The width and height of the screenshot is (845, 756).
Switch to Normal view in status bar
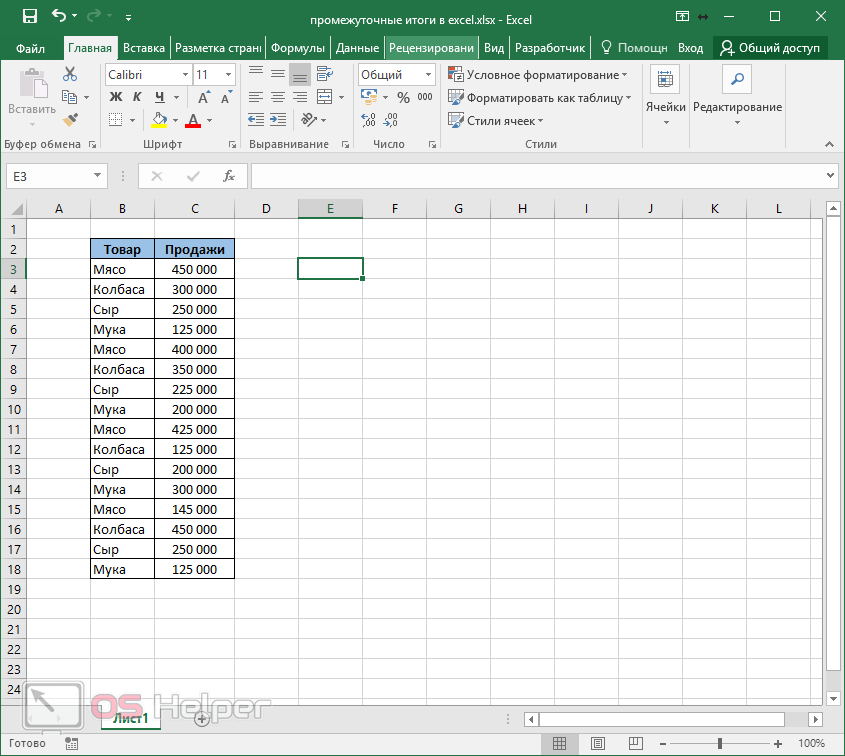pyautogui.click(x=559, y=744)
